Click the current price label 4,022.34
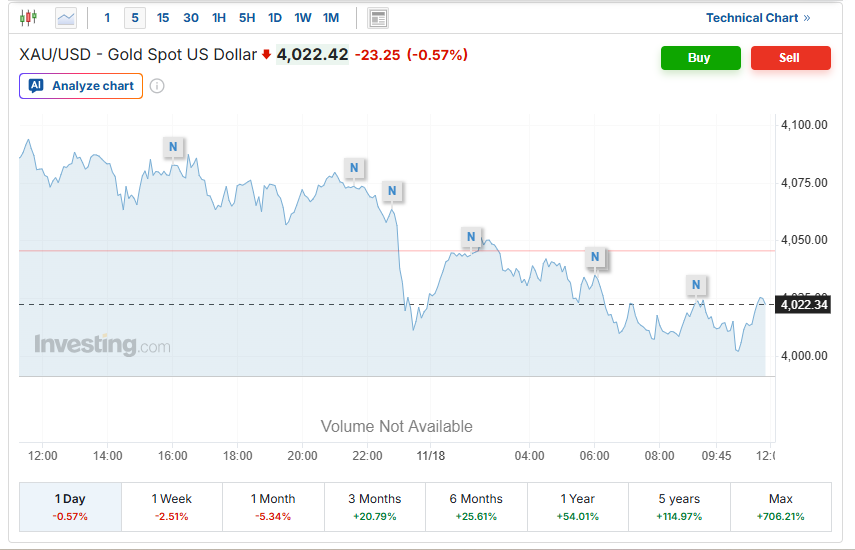This screenshot has height=550, width=855. click(804, 305)
